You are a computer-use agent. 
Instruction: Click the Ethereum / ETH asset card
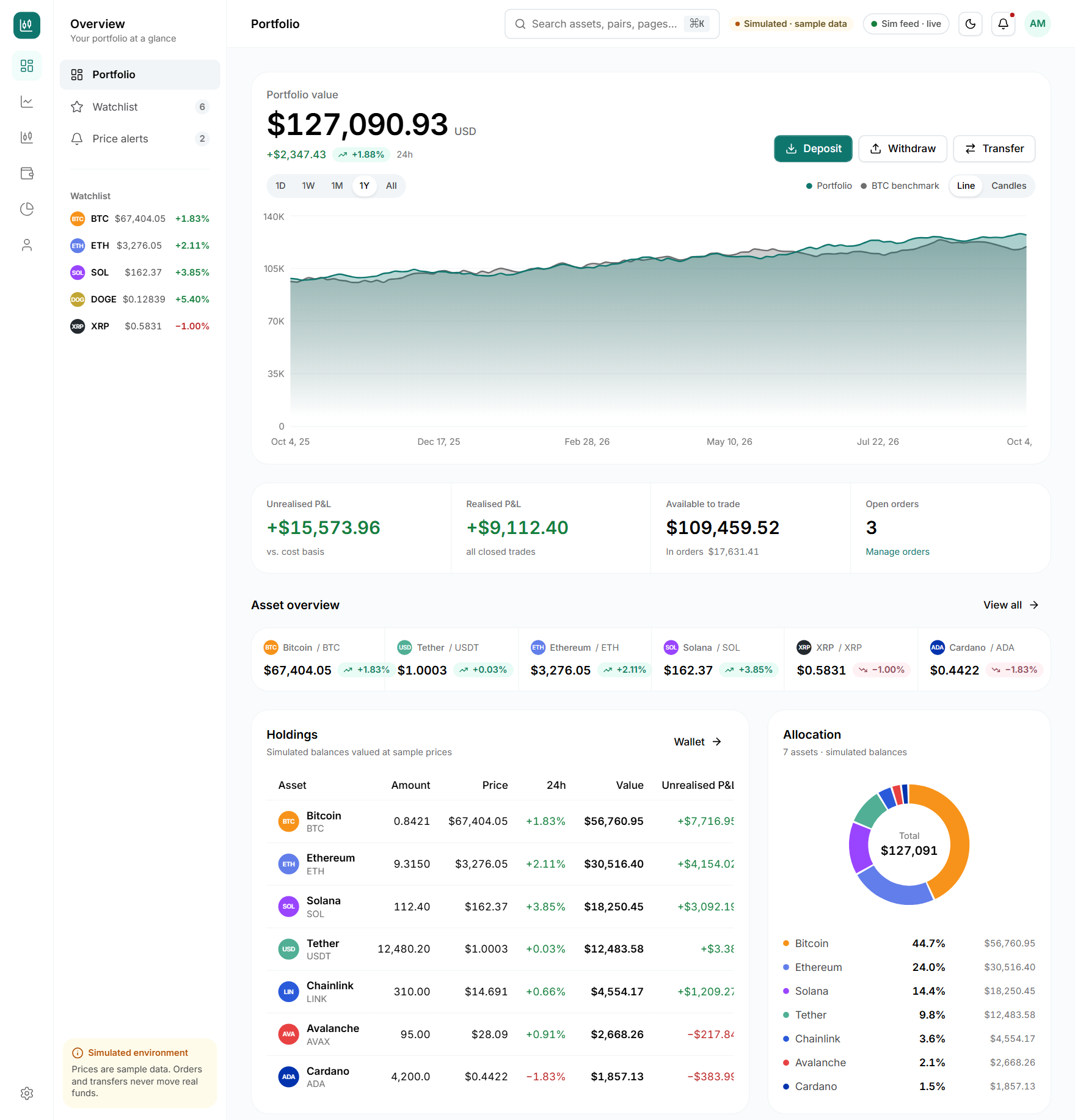[585, 659]
